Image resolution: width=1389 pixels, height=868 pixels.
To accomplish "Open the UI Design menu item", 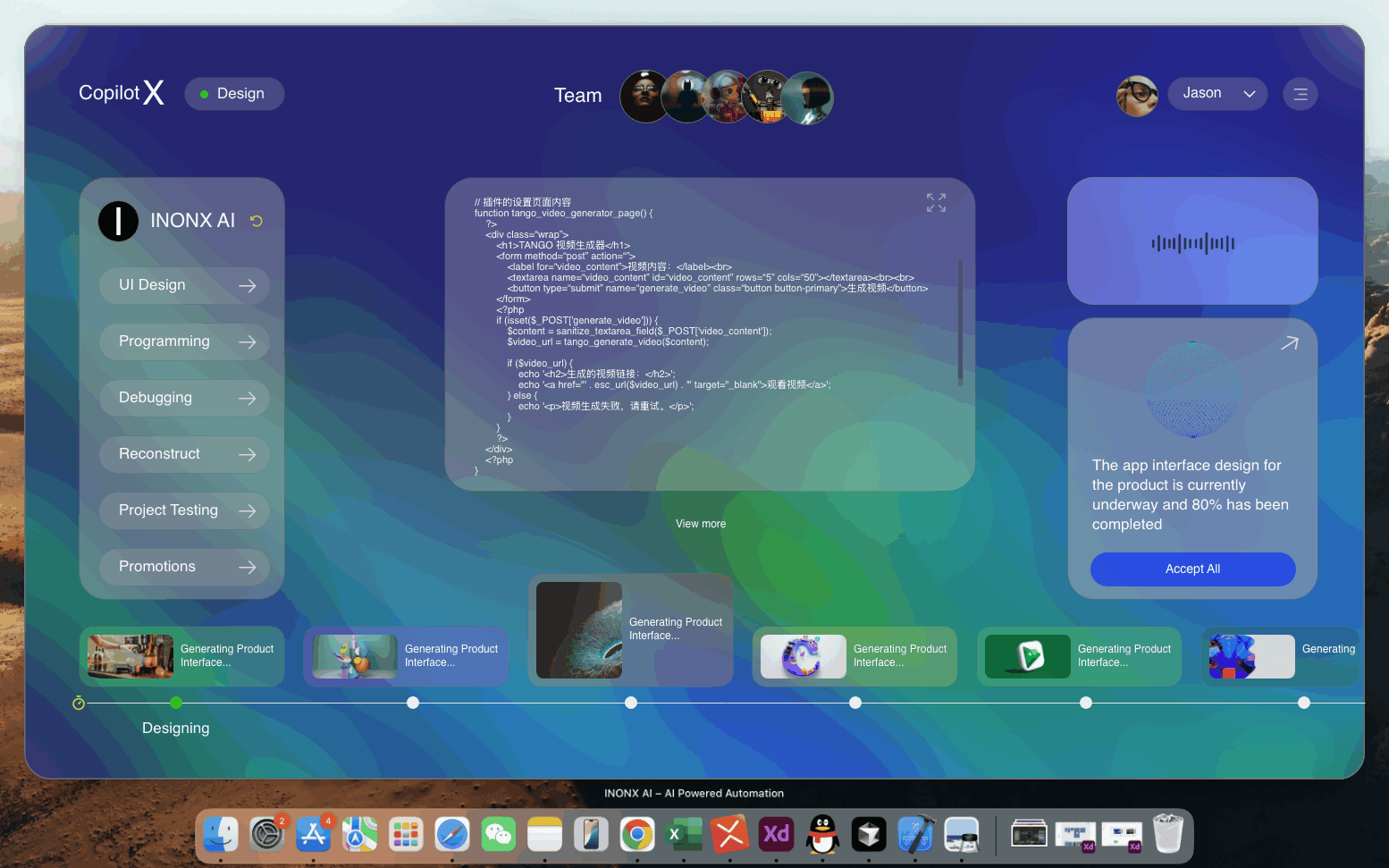I will [x=185, y=285].
